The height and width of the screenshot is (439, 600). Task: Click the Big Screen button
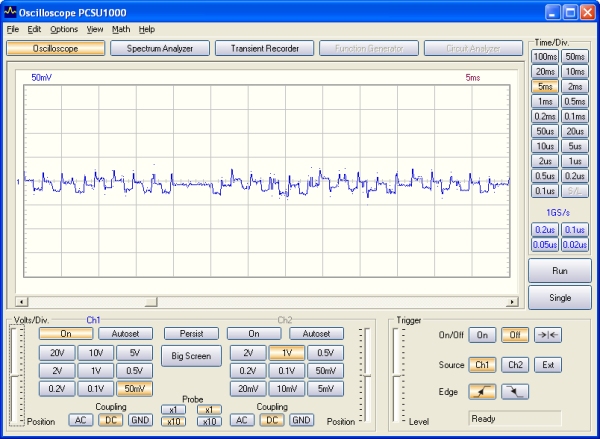(191, 356)
